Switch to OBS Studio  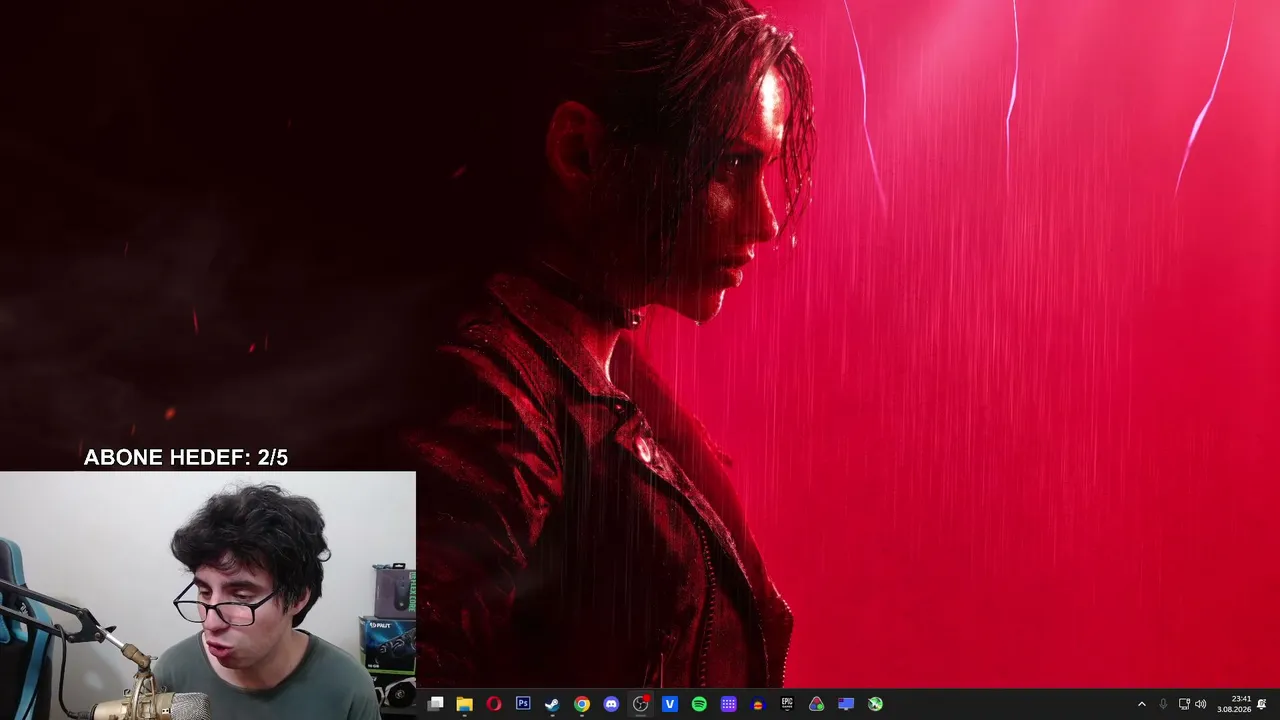[641, 704]
